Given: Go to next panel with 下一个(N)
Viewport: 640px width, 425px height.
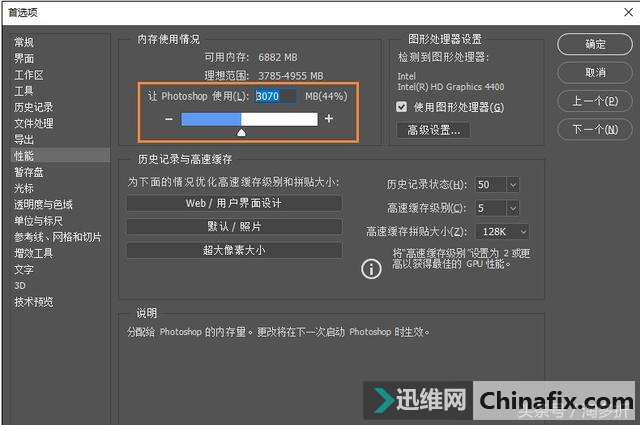Looking at the screenshot, I should (595, 130).
